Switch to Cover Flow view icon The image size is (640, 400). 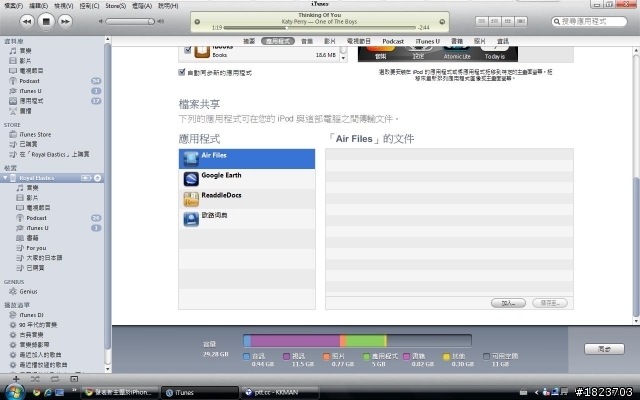[x=521, y=21]
